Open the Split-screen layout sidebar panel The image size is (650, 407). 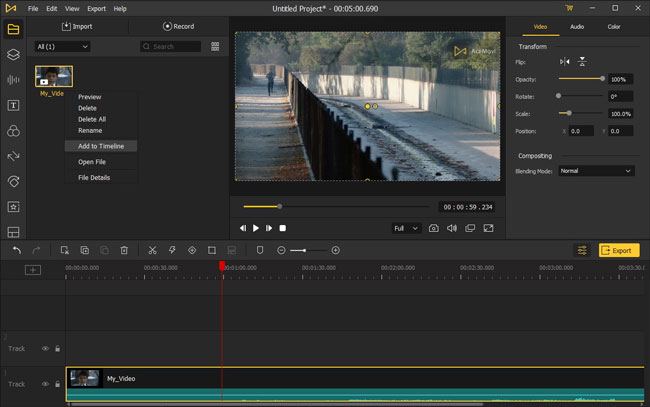click(13, 232)
